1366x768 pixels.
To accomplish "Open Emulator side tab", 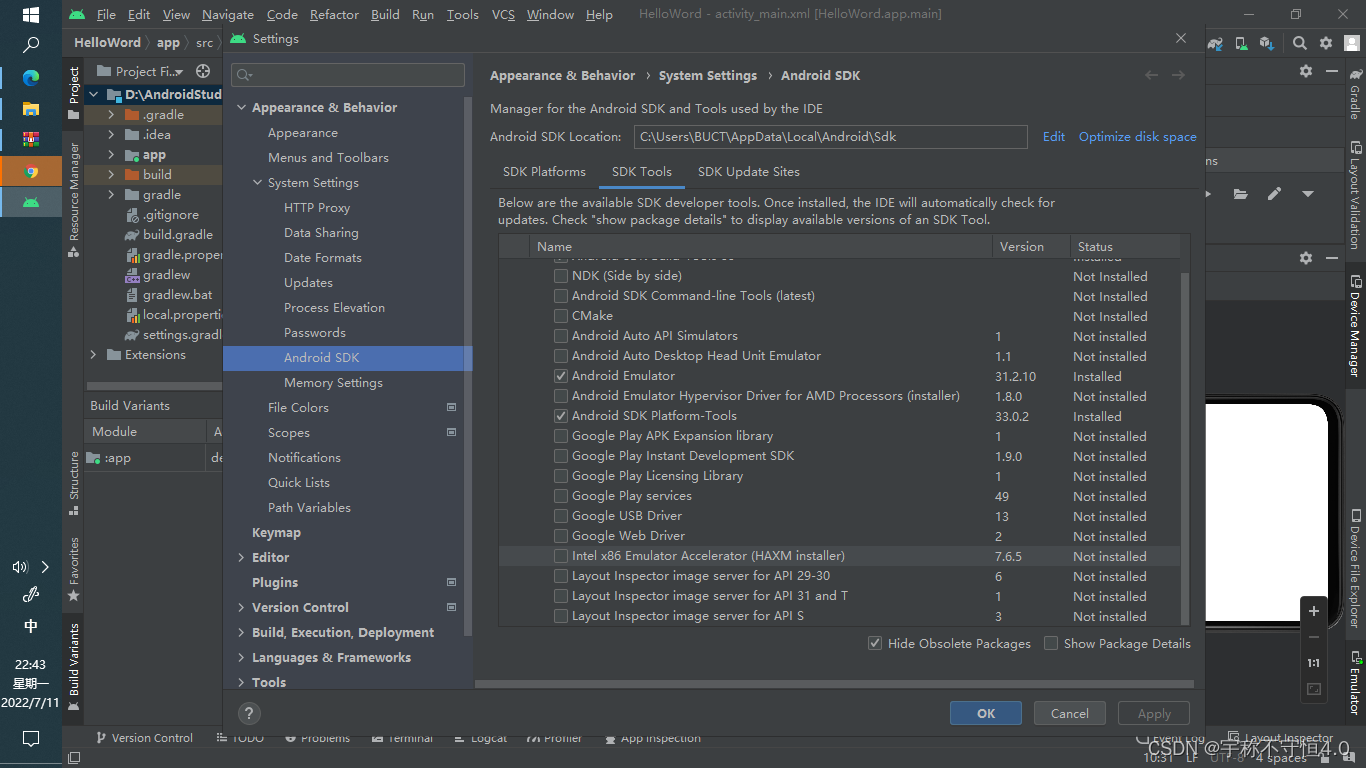I will [x=1355, y=682].
